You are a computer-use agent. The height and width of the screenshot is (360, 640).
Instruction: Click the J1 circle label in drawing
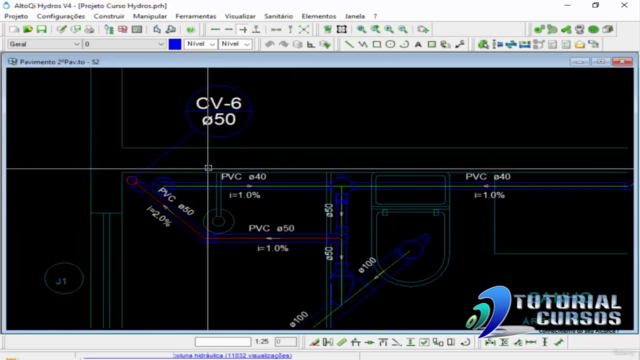point(64,279)
